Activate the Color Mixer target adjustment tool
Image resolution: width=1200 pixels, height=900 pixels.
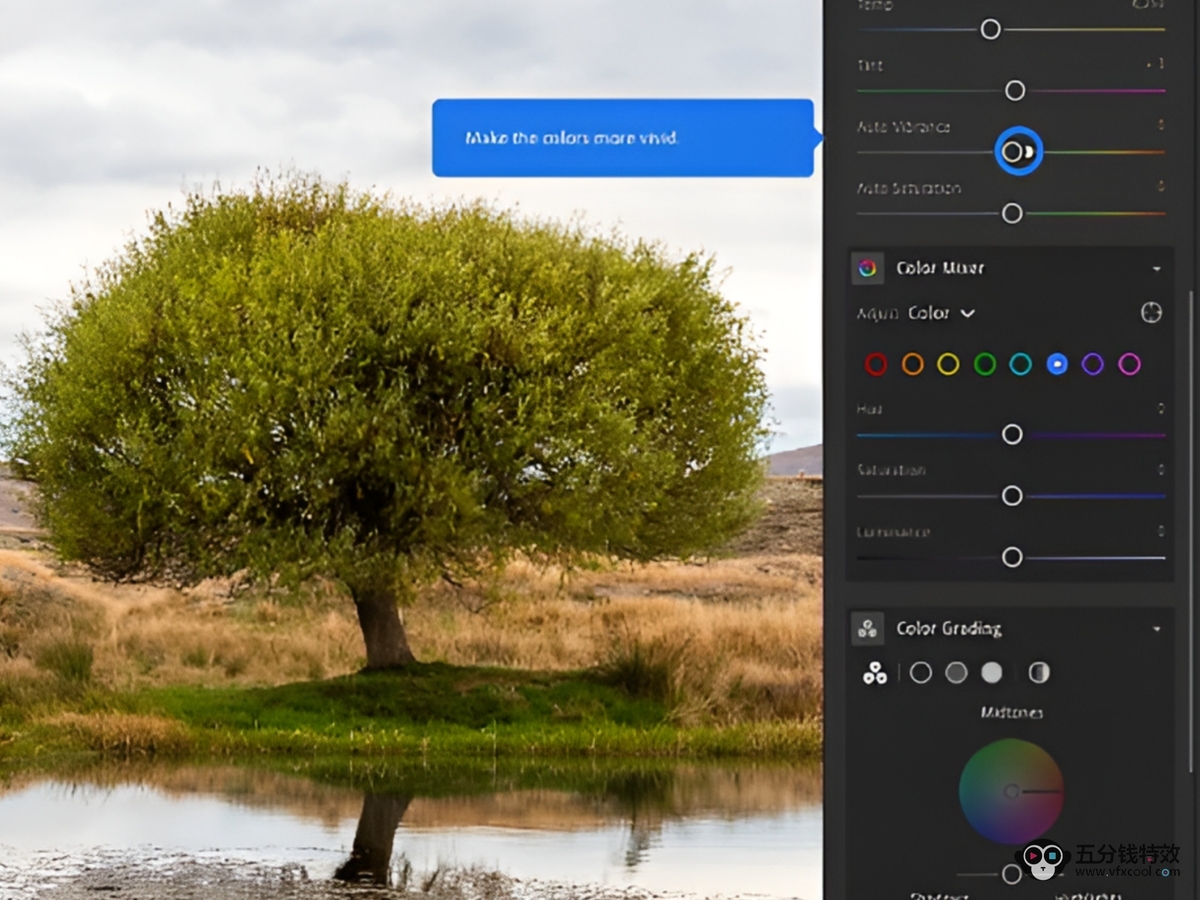point(1151,313)
